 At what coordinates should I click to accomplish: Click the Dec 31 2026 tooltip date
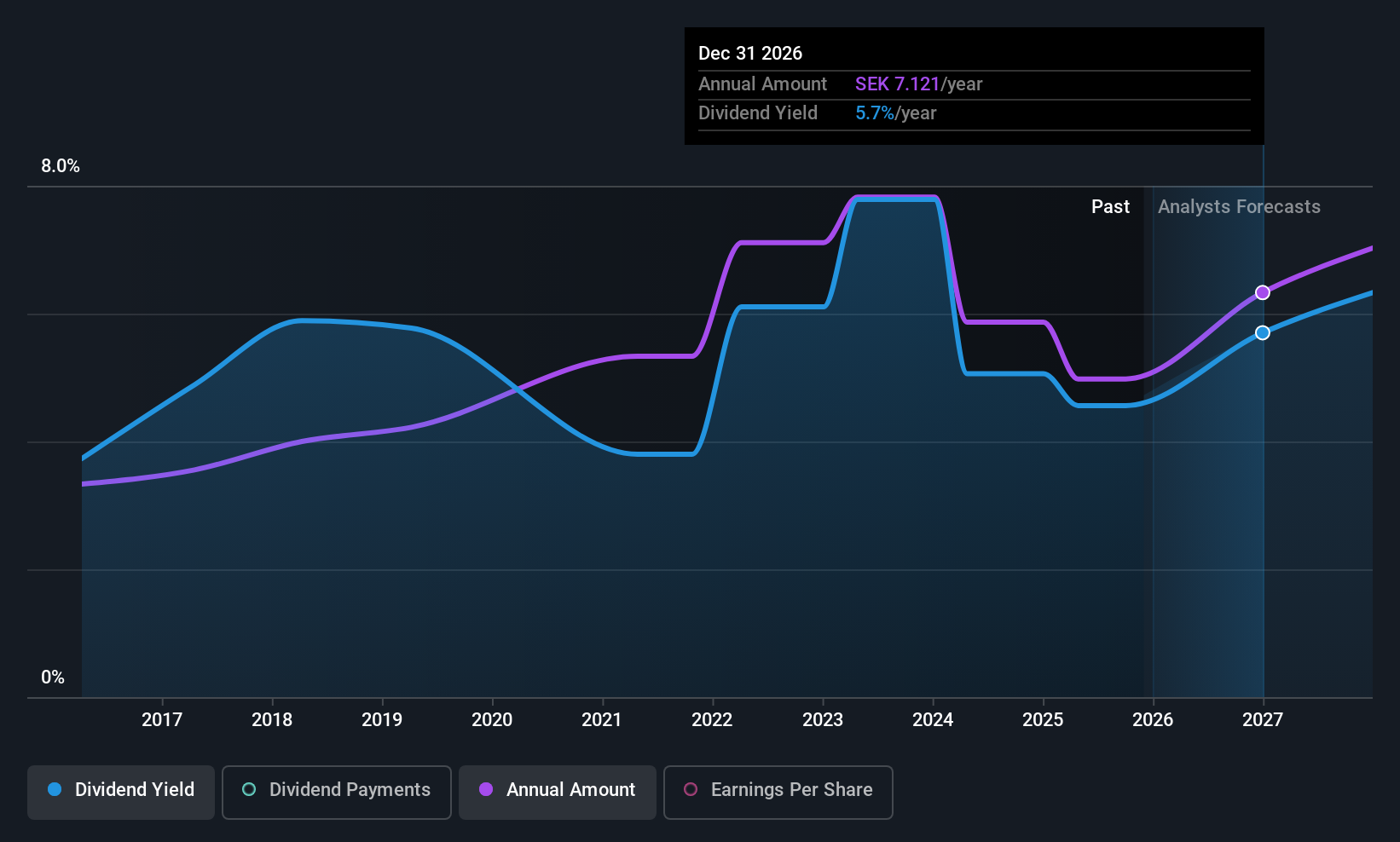750,54
